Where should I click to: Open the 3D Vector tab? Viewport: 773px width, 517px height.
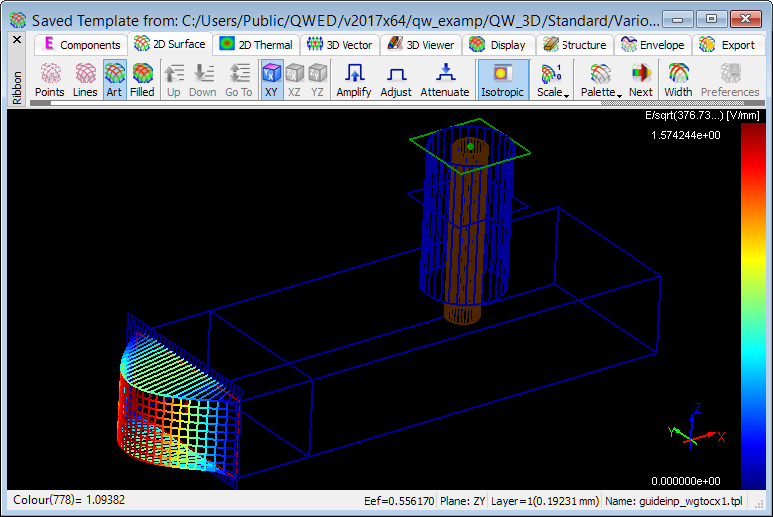click(x=339, y=45)
